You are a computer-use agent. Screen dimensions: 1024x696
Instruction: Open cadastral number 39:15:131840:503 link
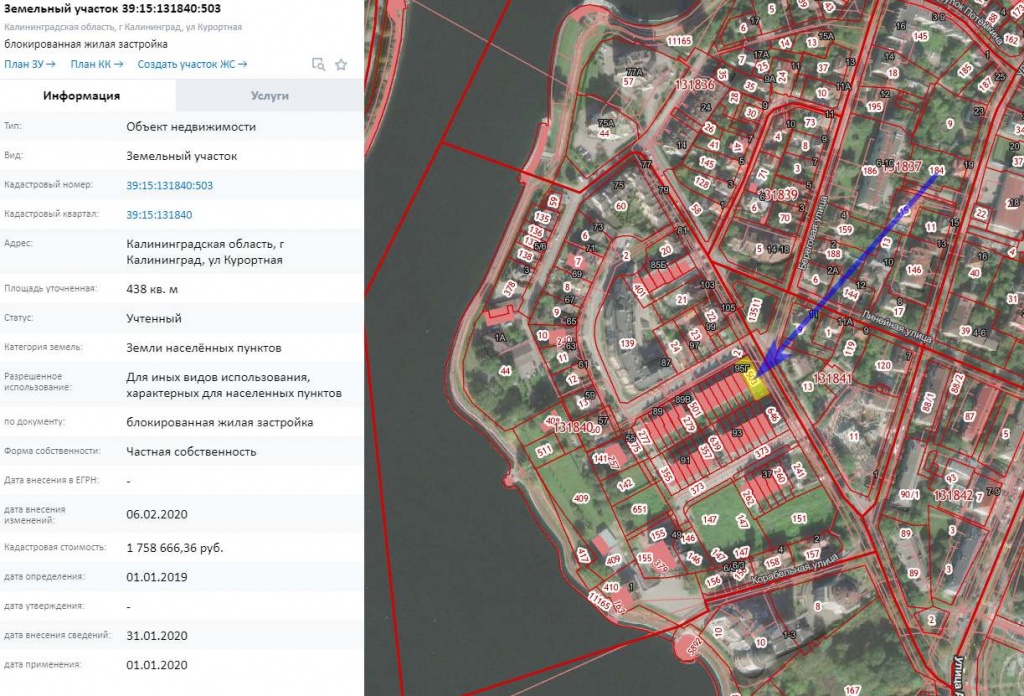(169, 185)
